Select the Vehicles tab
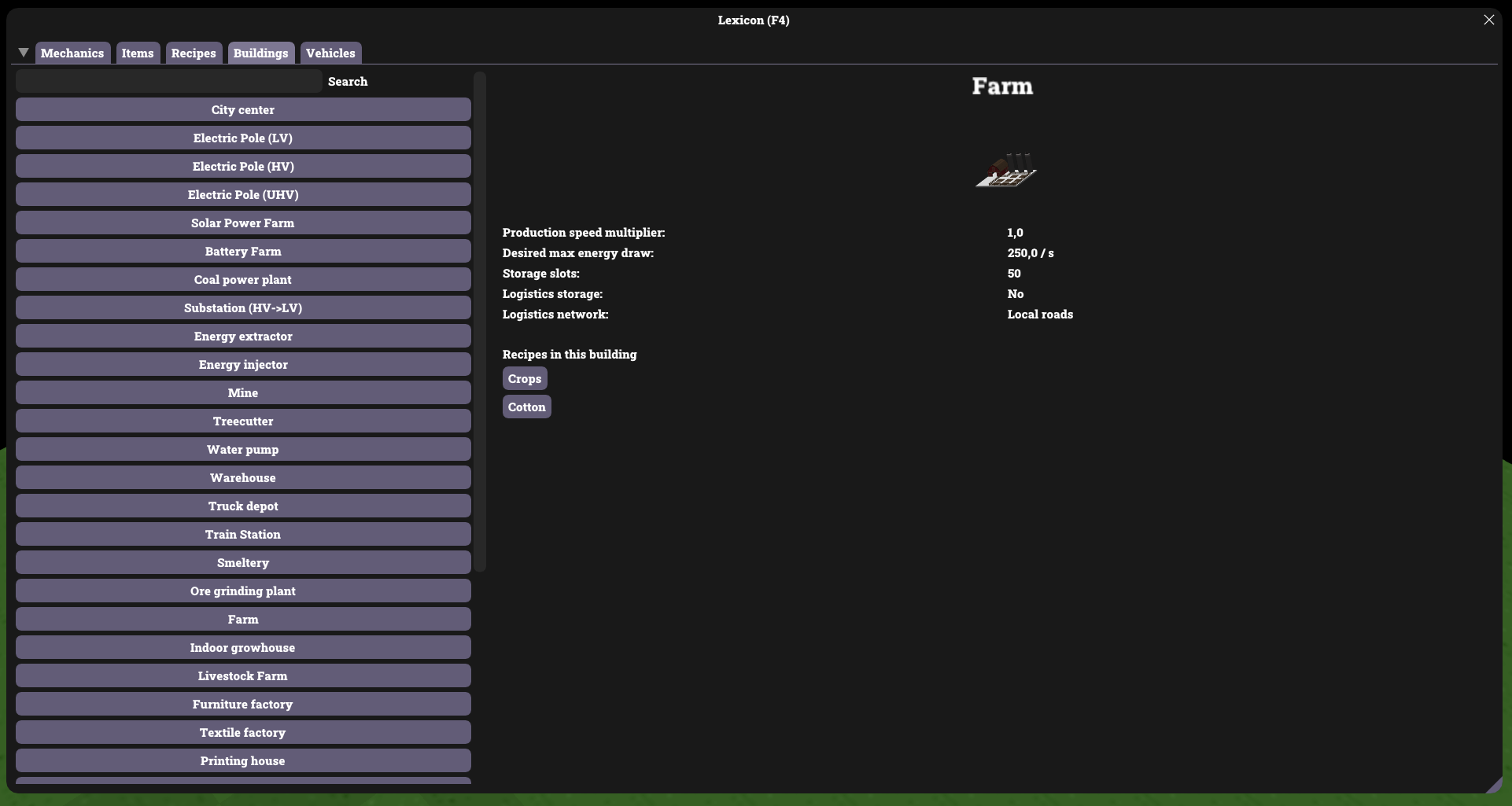 (x=330, y=53)
